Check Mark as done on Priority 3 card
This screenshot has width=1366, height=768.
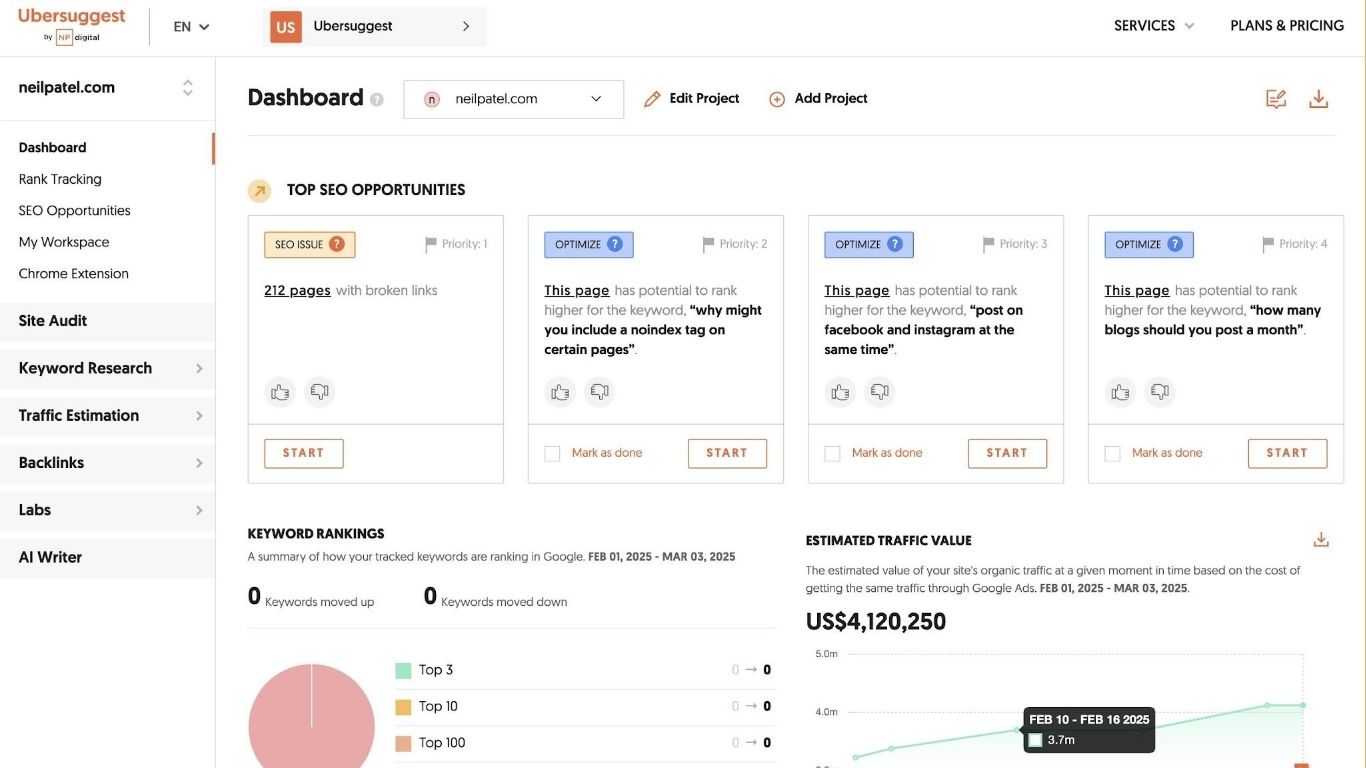pyautogui.click(x=832, y=453)
